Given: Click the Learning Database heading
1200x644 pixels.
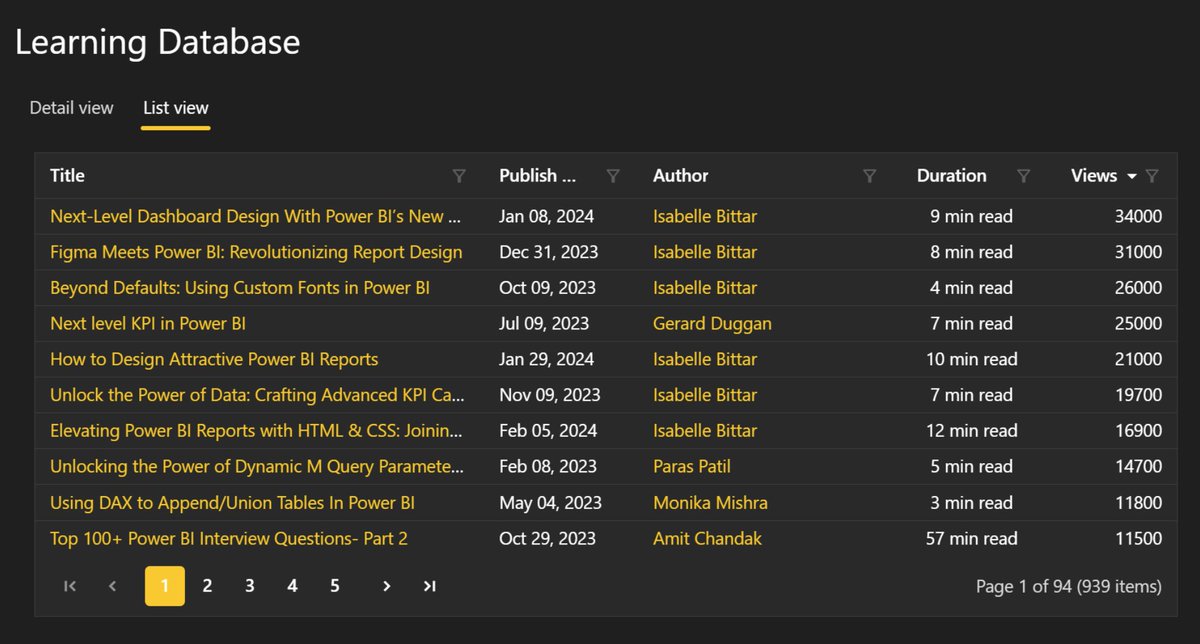Looking at the screenshot, I should click(x=157, y=42).
